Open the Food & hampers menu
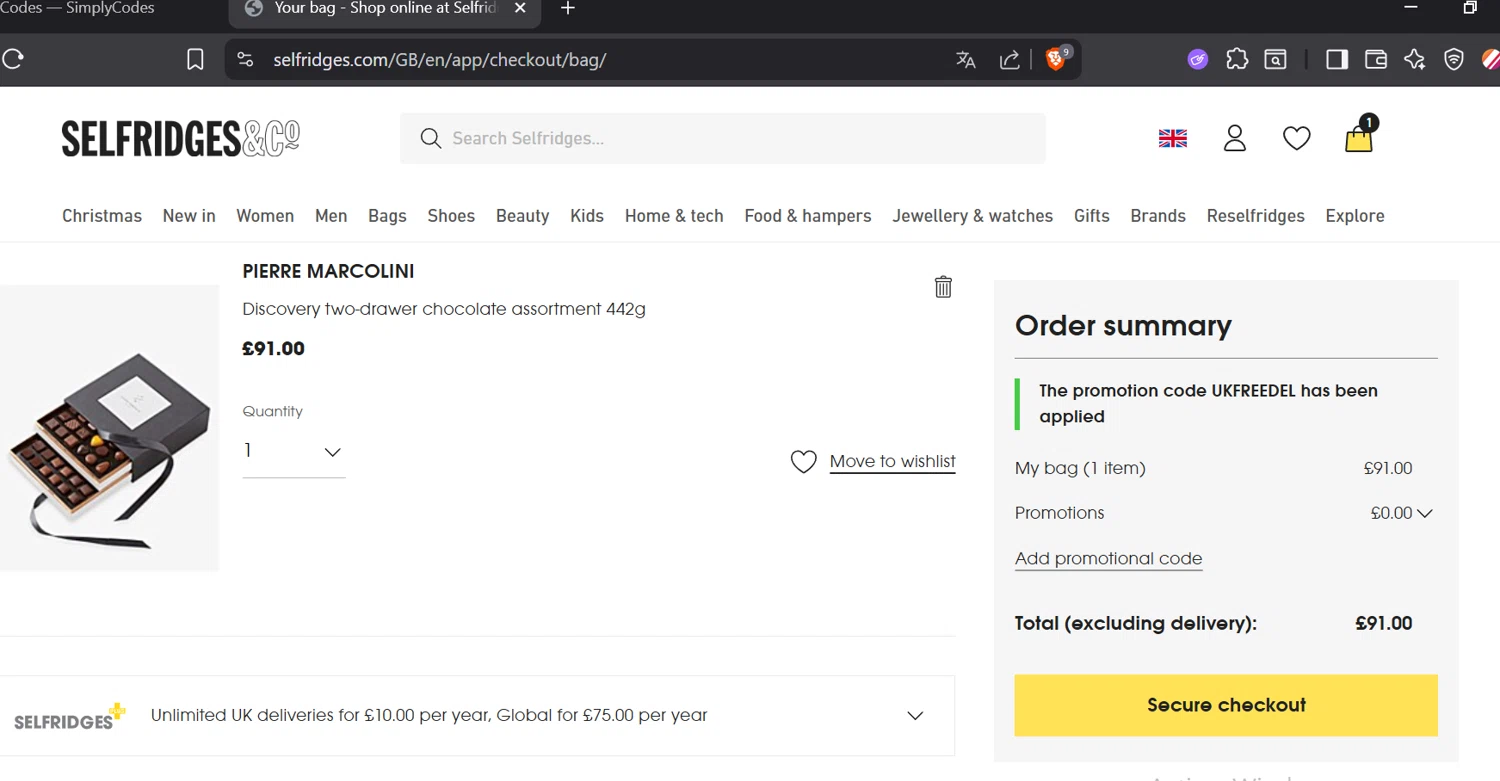This screenshot has height=781, width=1500. [x=808, y=216]
